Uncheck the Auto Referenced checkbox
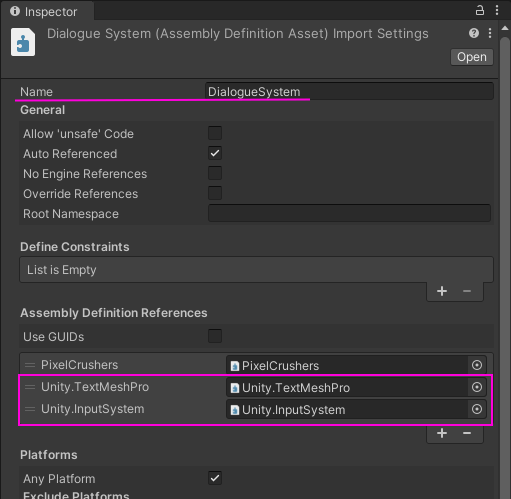 pyautogui.click(x=215, y=153)
